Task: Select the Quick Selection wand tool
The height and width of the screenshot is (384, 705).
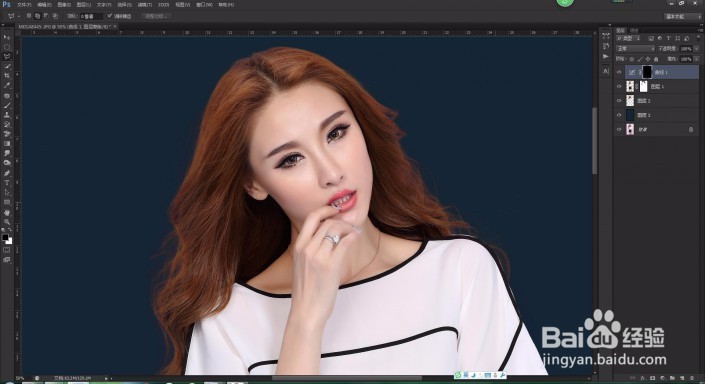Action: tap(7, 67)
